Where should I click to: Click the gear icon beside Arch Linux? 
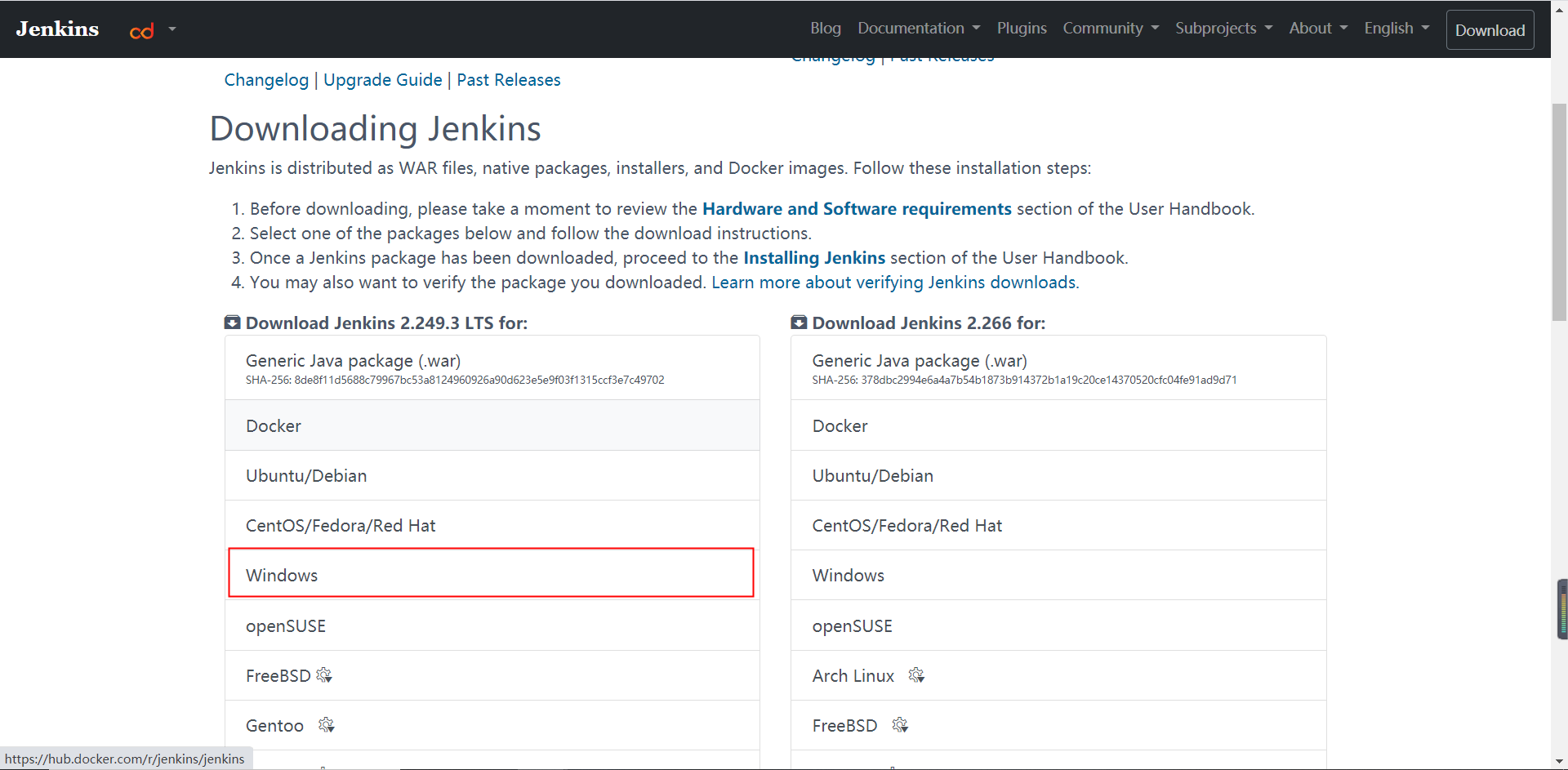(x=916, y=675)
